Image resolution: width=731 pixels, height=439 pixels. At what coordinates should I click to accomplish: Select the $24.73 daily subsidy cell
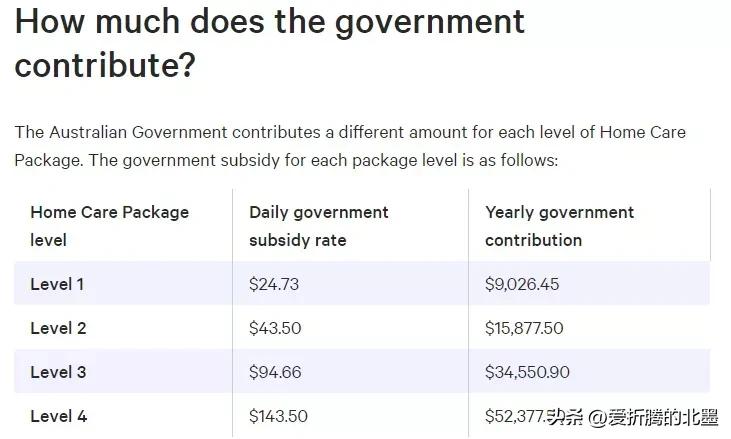[x=274, y=284]
